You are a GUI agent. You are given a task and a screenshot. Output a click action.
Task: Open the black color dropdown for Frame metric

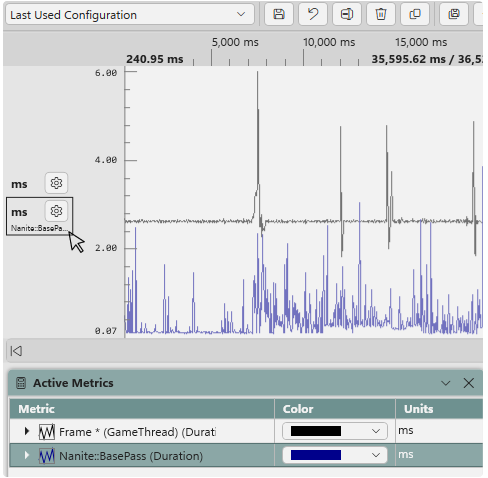click(x=335, y=431)
